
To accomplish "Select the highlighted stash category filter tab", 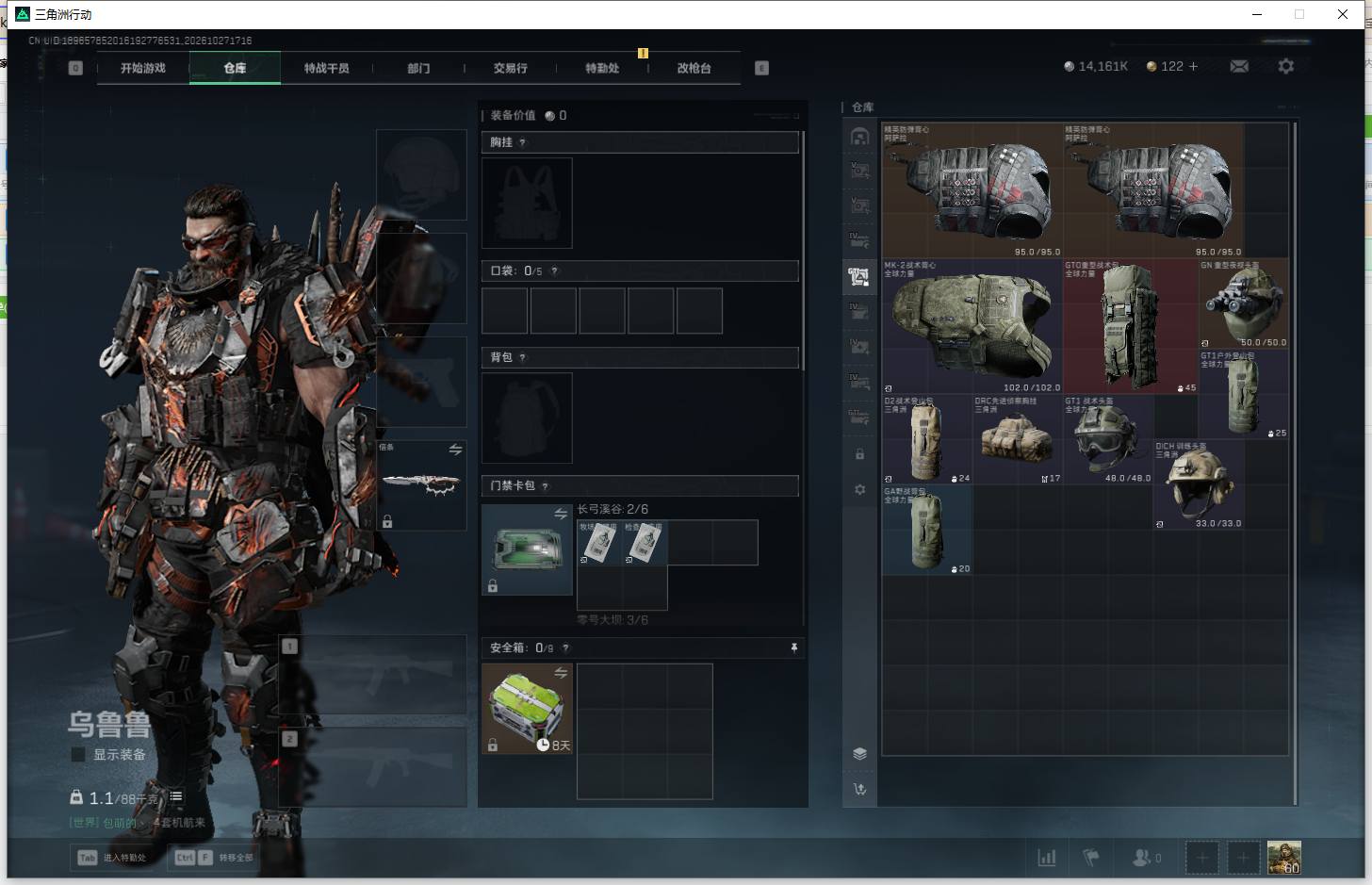I will pyautogui.click(x=858, y=276).
